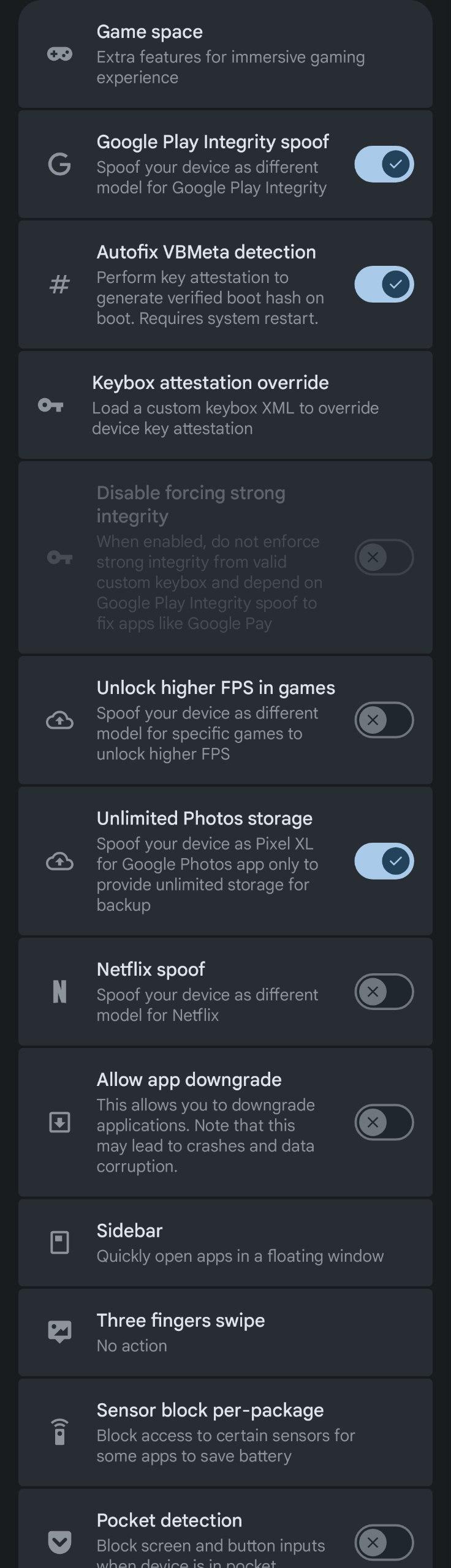
Task: Tap the key icon for Keybox attestation
Action: pos(50,405)
